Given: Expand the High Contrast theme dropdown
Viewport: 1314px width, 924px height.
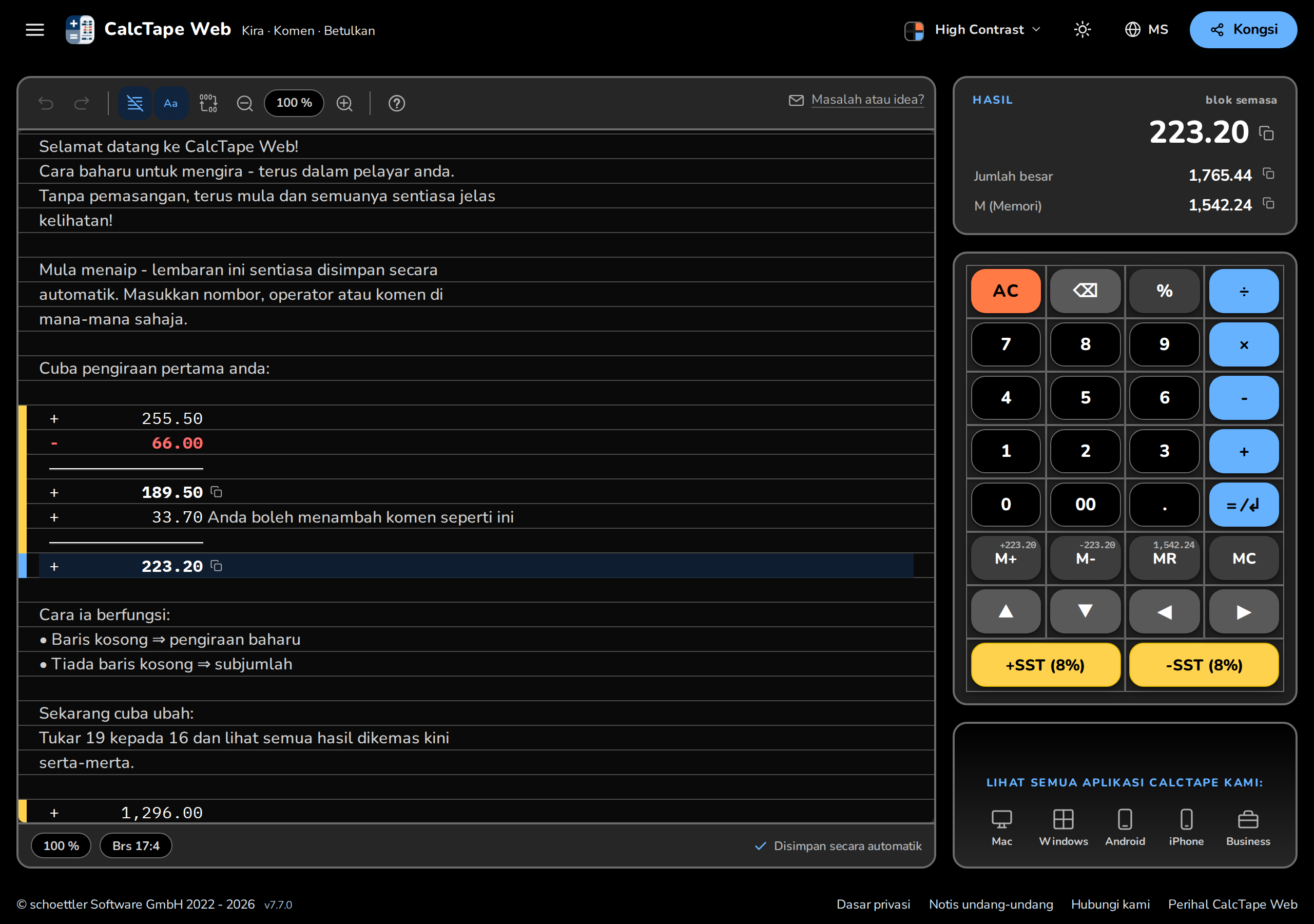Looking at the screenshot, I should click(972, 30).
